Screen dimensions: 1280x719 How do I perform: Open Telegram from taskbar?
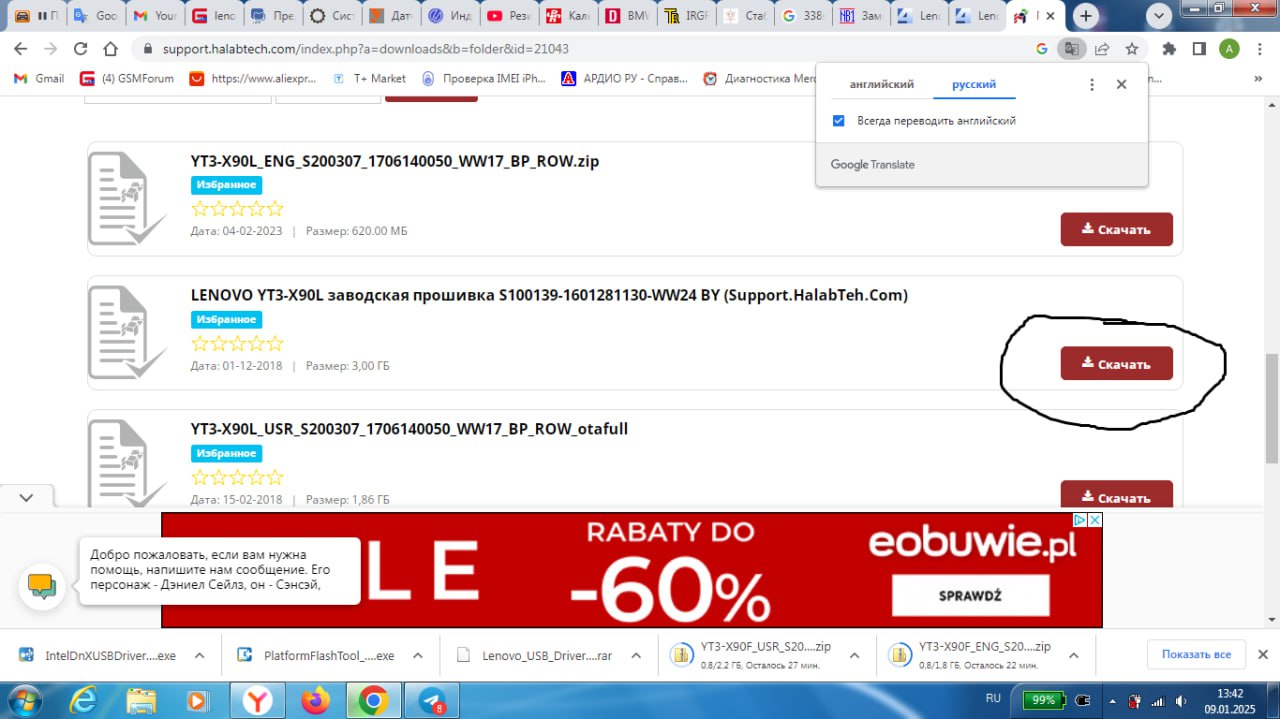coord(432,700)
